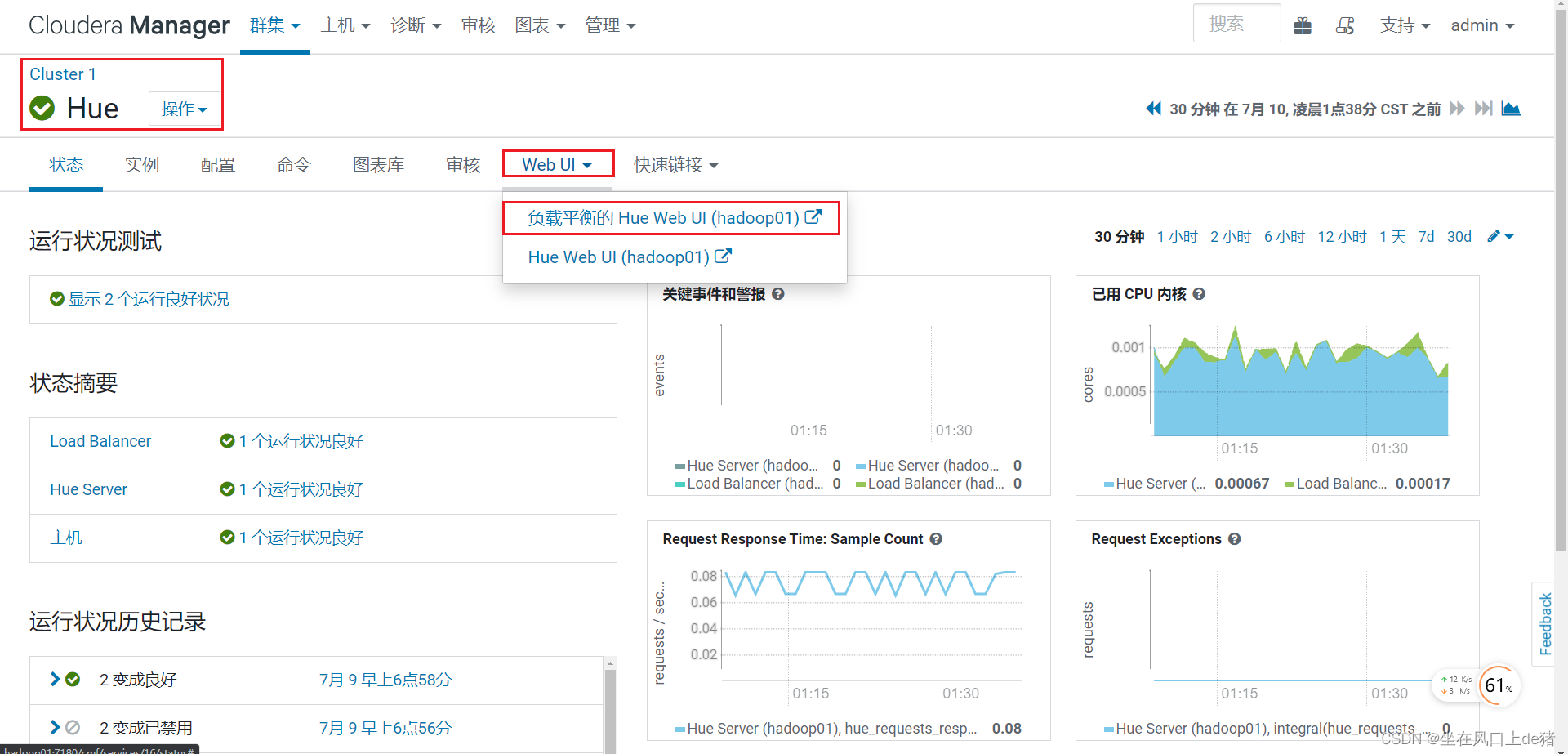Open the 操作 actions dropdown for Hue
Screen dimensions: 1568x754
(185, 109)
